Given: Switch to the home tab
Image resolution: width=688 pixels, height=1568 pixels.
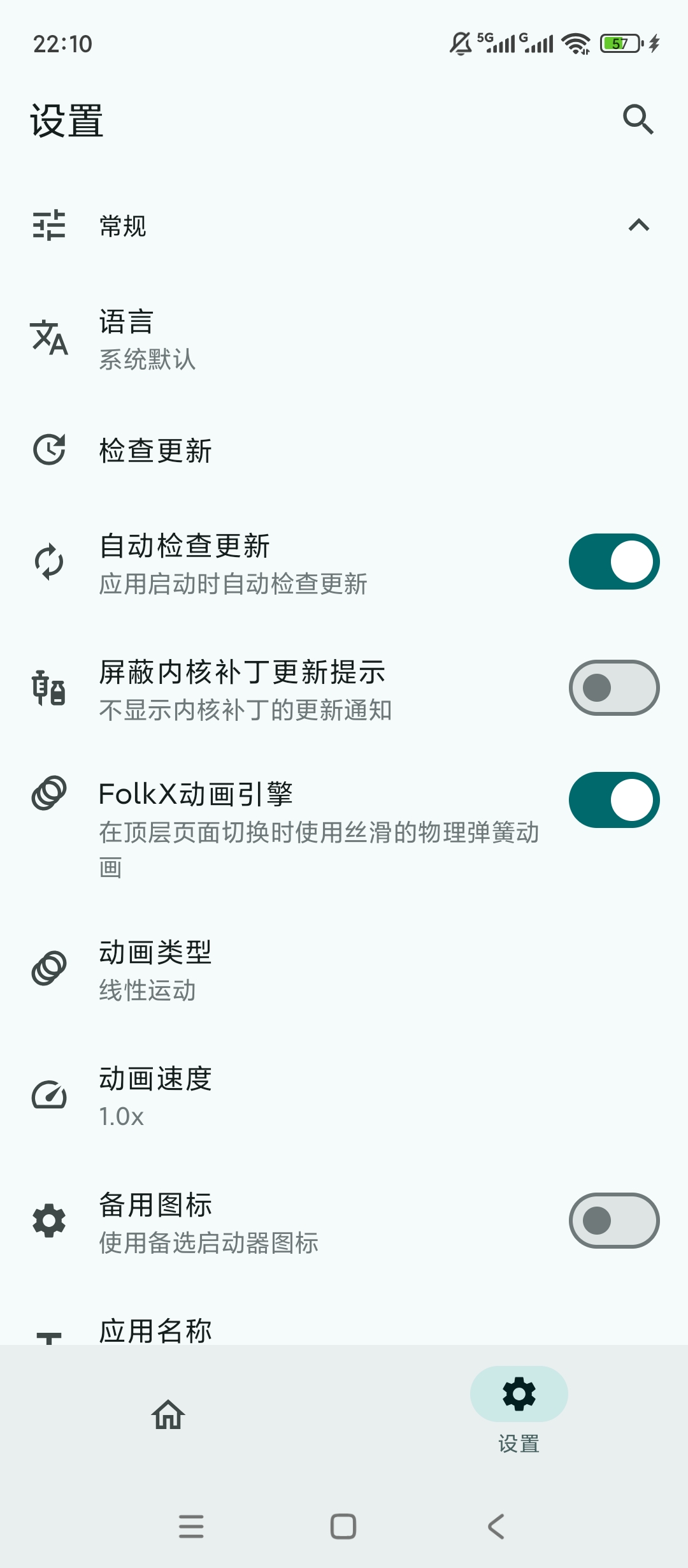Looking at the screenshot, I should coord(168,1414).
